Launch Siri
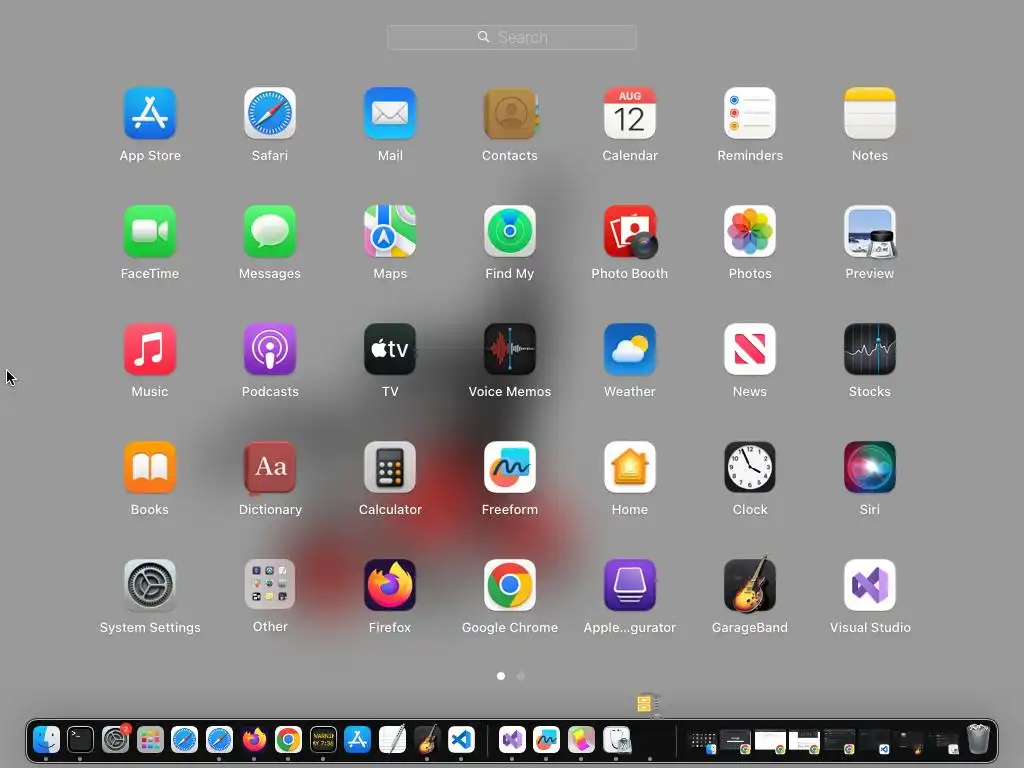Viewport: 1024px width, 768px height. [870, 467]
